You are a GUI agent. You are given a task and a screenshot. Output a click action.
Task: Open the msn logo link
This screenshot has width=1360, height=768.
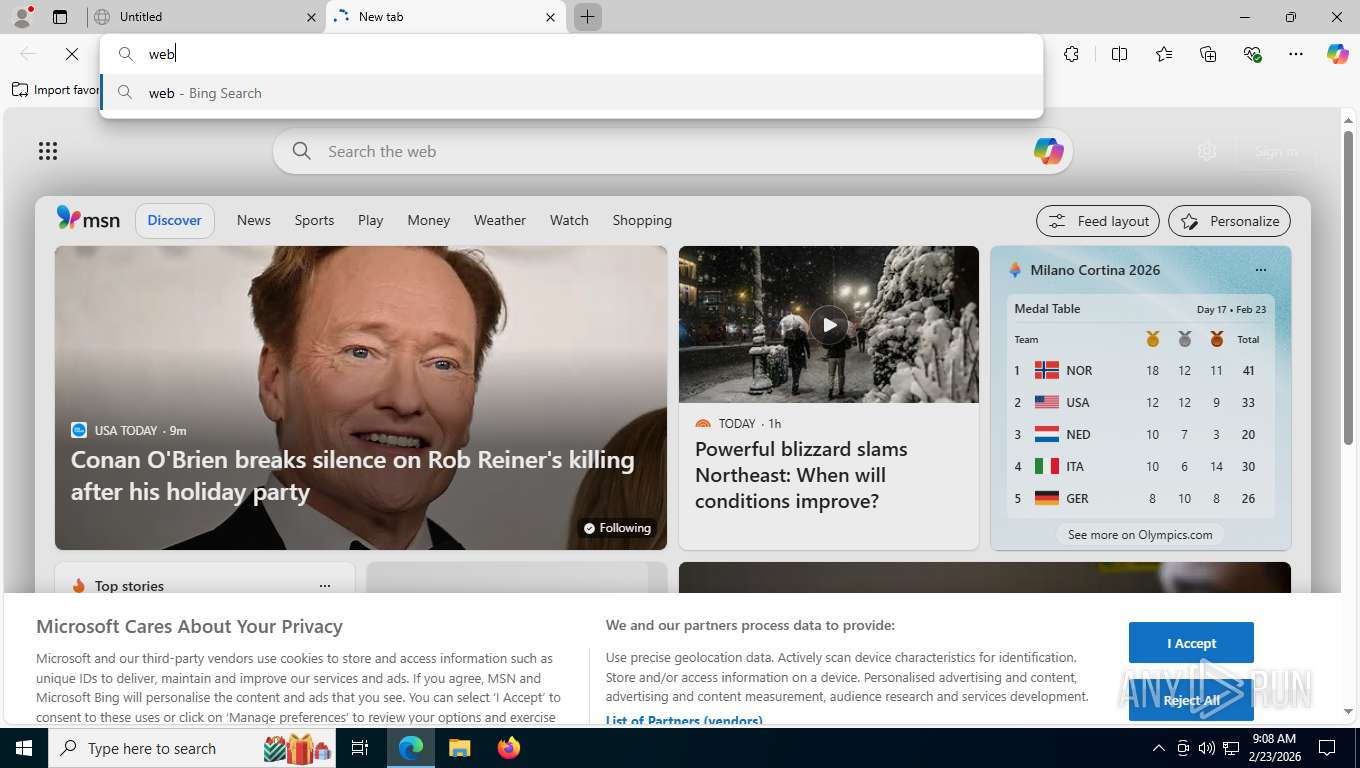point(88,219)
